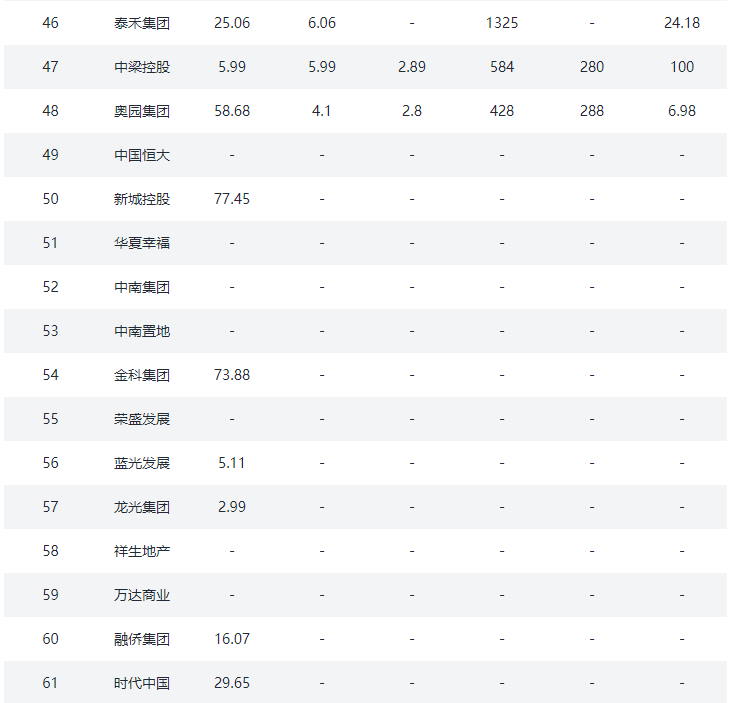Open the 奥园集团 entry

(x=142, y=111)
